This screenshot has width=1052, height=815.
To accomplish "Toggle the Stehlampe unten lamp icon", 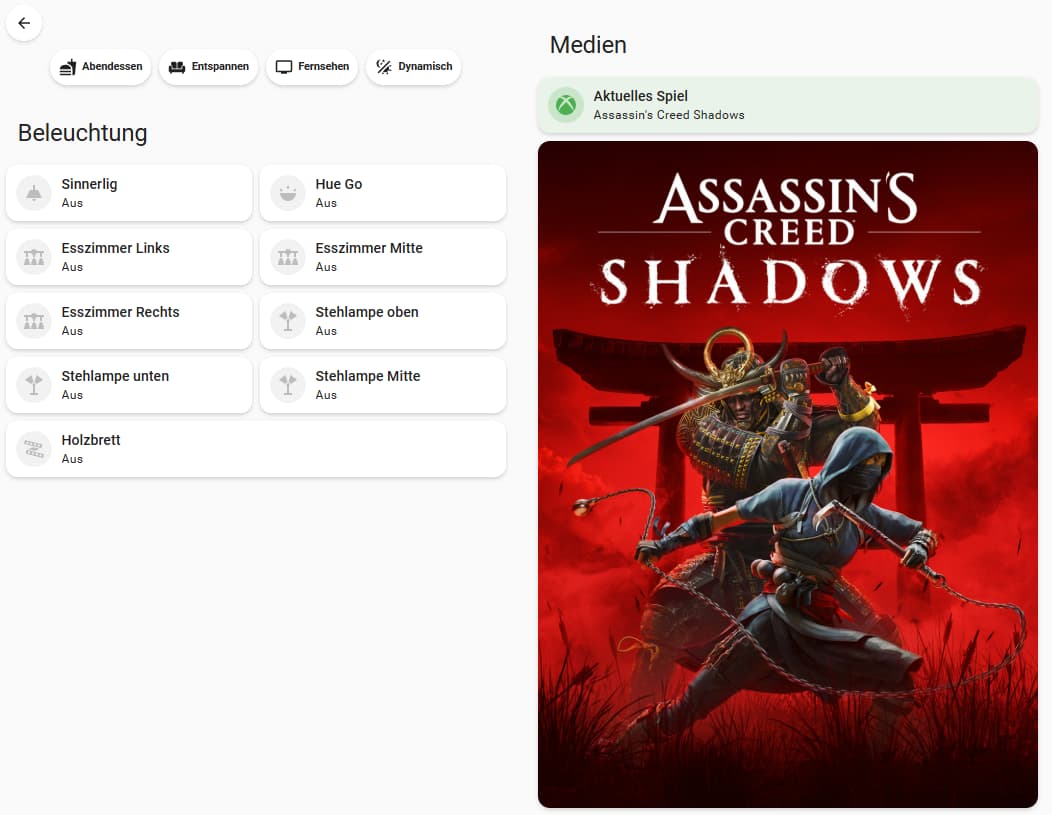I will click(34, 385).
